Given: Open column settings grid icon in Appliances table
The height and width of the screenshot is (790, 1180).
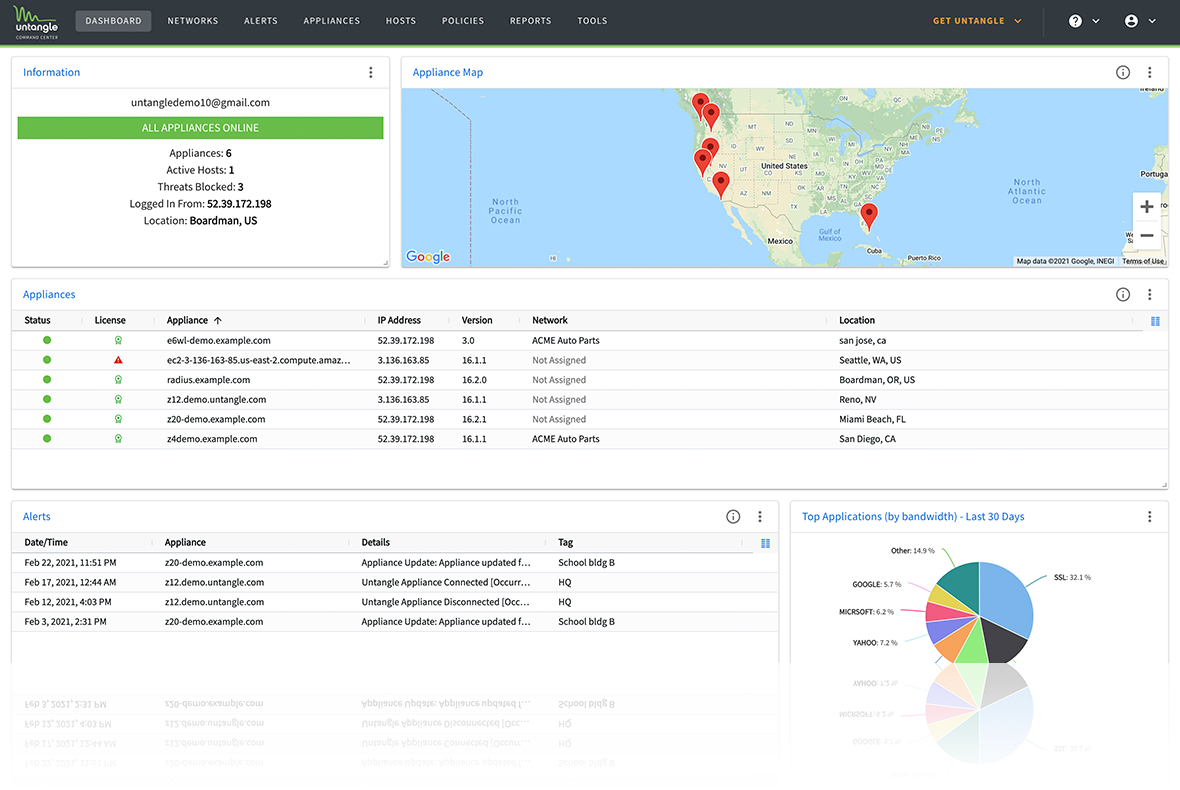Looking at the screenshot, I should (x=1156, y=321).
